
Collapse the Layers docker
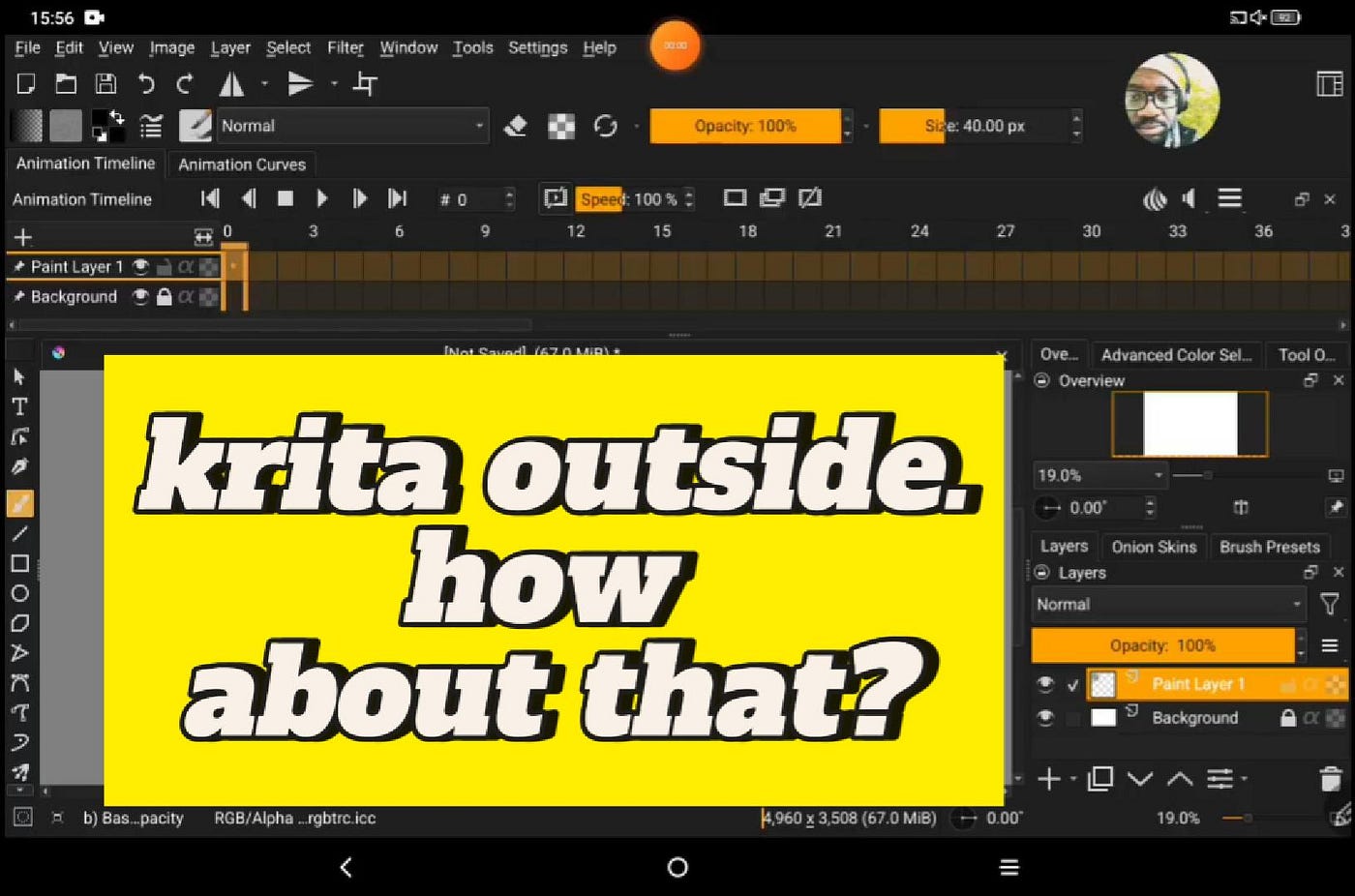click(x=1042, y=572)
